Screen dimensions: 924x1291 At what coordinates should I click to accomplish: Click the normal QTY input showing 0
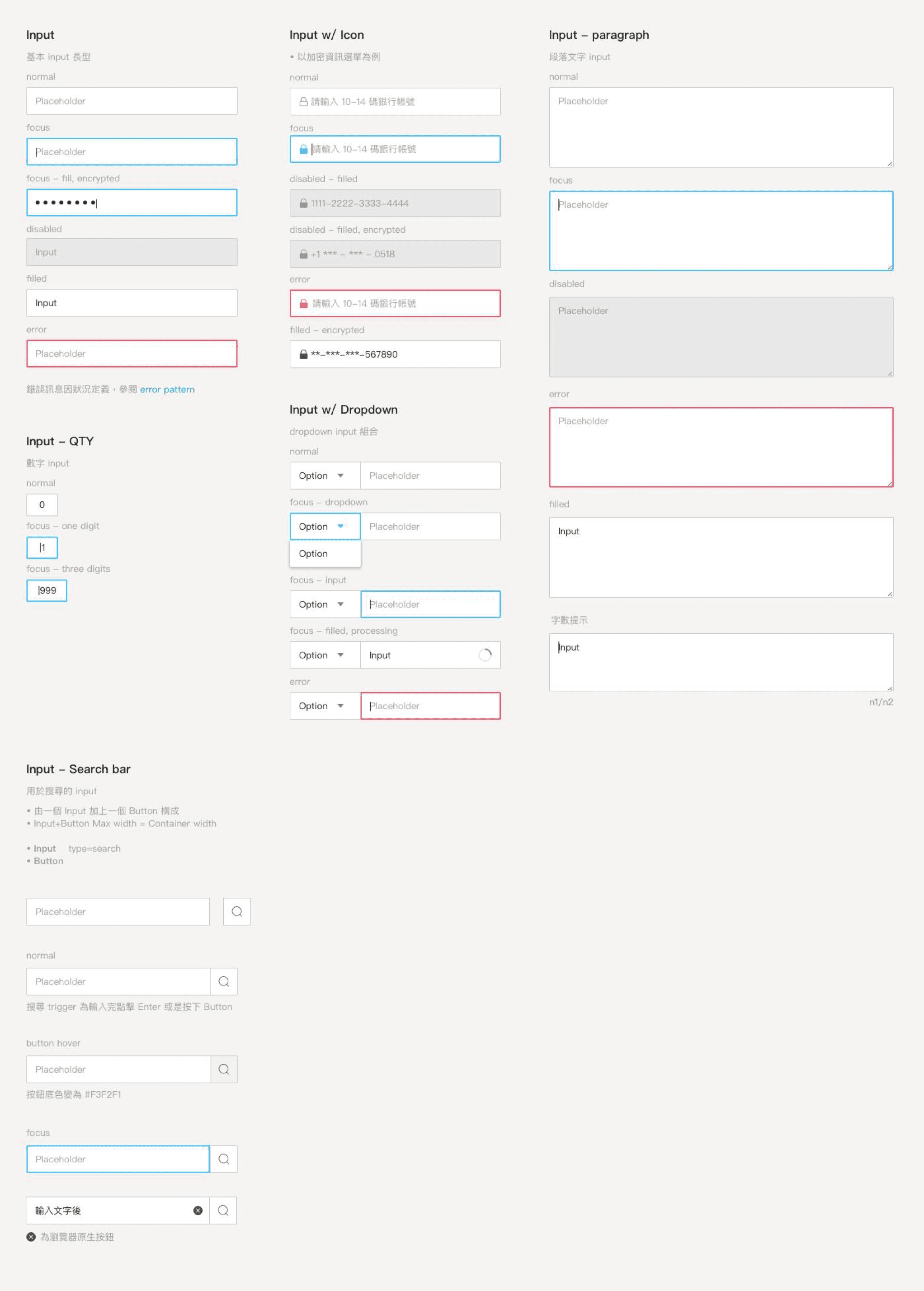pyautogui.click(x=42, y=504)
